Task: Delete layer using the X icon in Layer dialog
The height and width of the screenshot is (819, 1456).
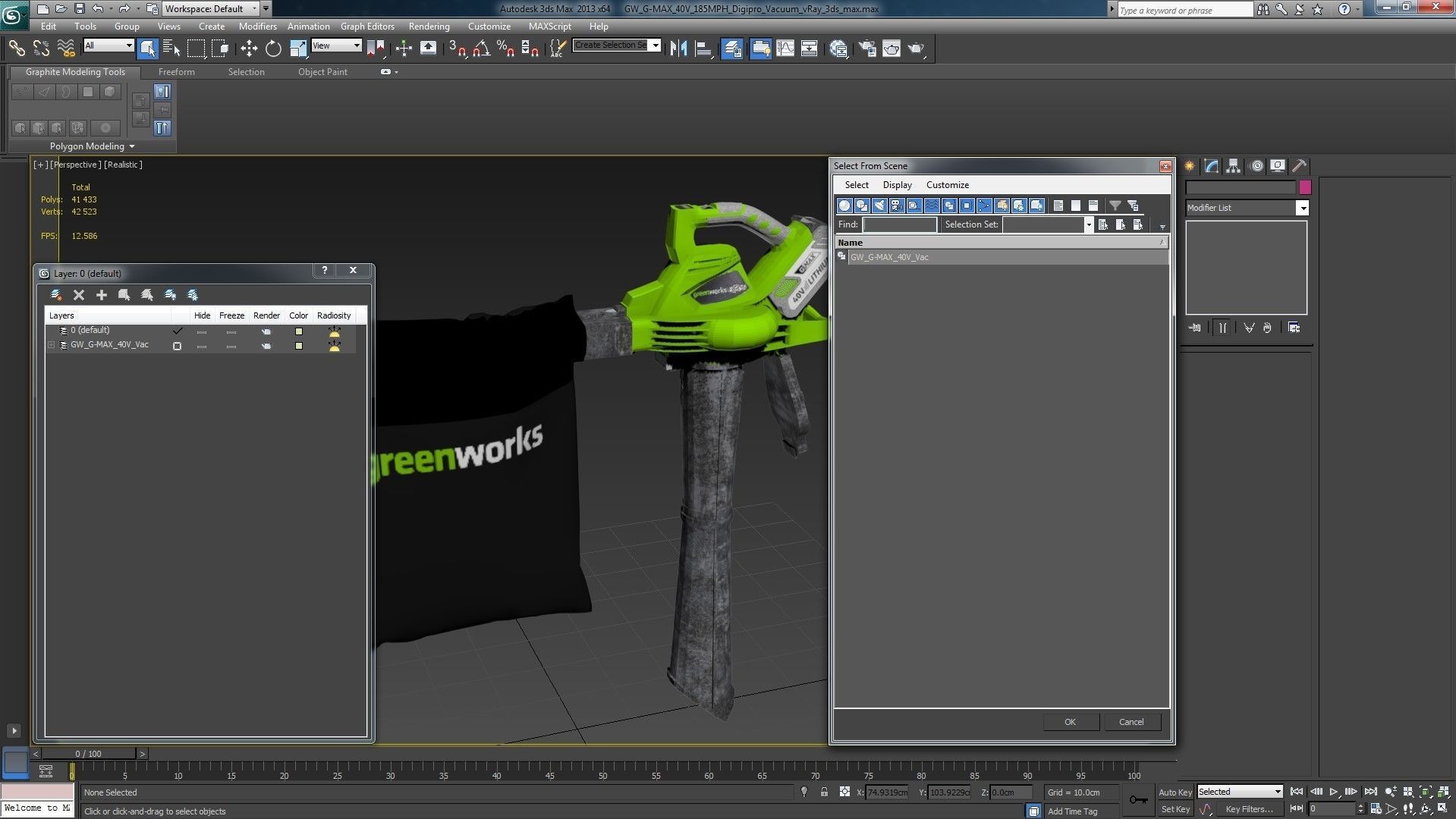Action: 78,295
